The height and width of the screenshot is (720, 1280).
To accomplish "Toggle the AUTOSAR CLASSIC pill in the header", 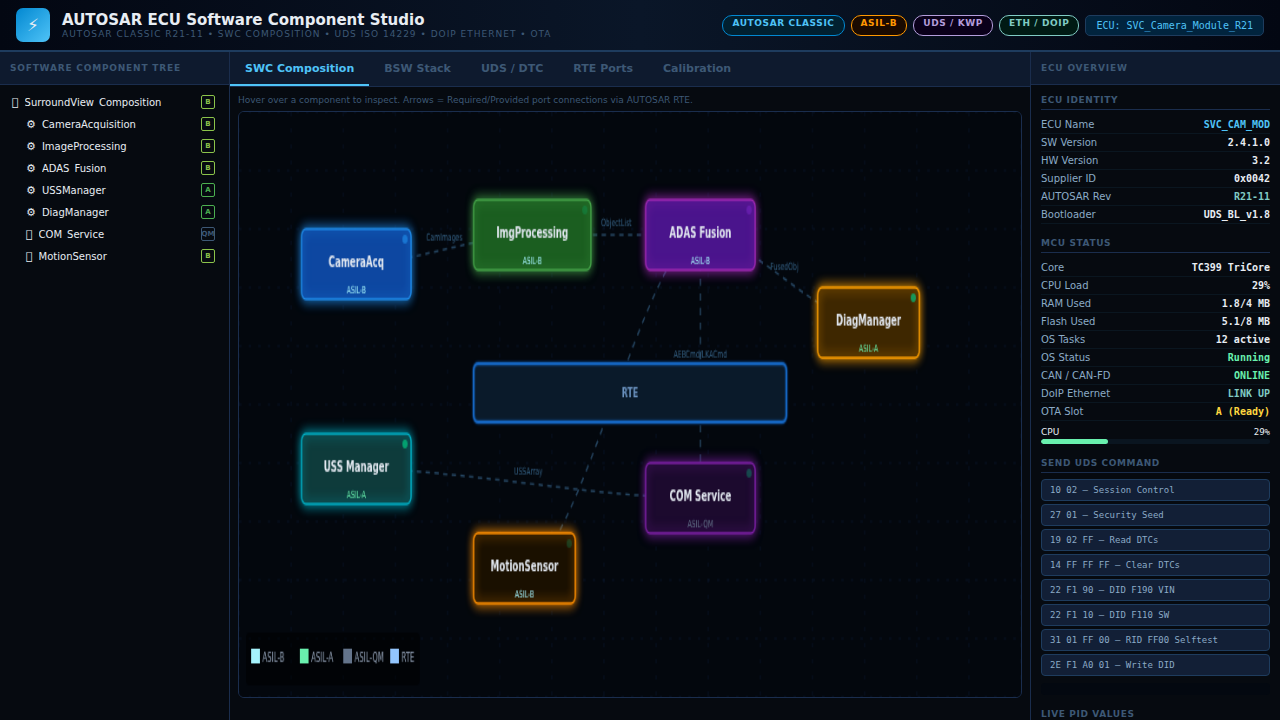I will [783, 25].
